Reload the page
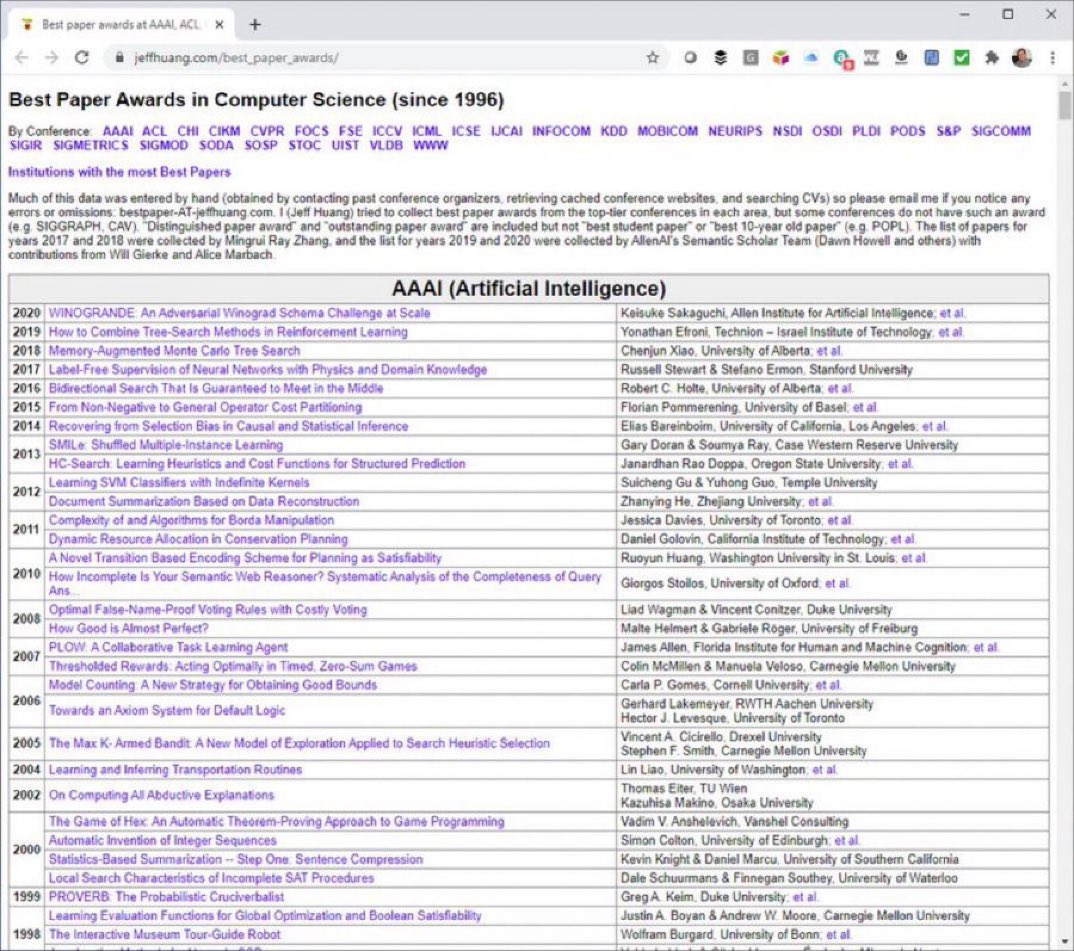Screen dimensions: 1074x951 tap(82, 58)
